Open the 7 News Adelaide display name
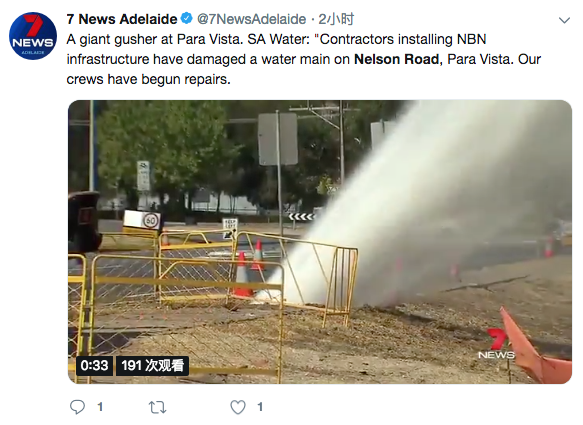Viewport: 583px width, 425px height. coord(122,19)
